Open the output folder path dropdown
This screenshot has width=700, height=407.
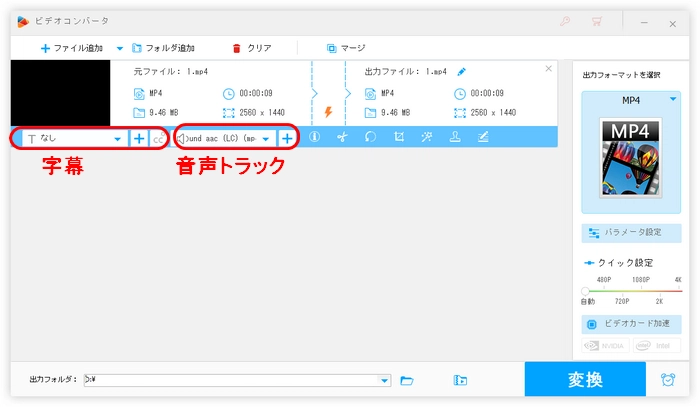point(385,380)
